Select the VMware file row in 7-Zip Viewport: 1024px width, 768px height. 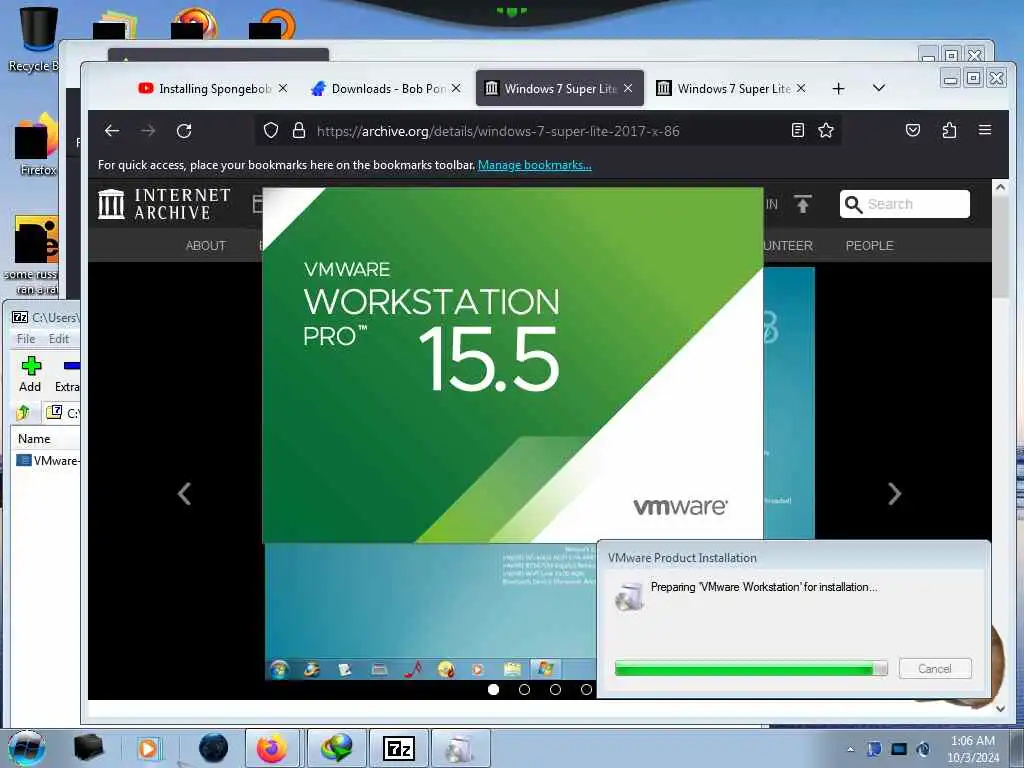coord(48,460)
